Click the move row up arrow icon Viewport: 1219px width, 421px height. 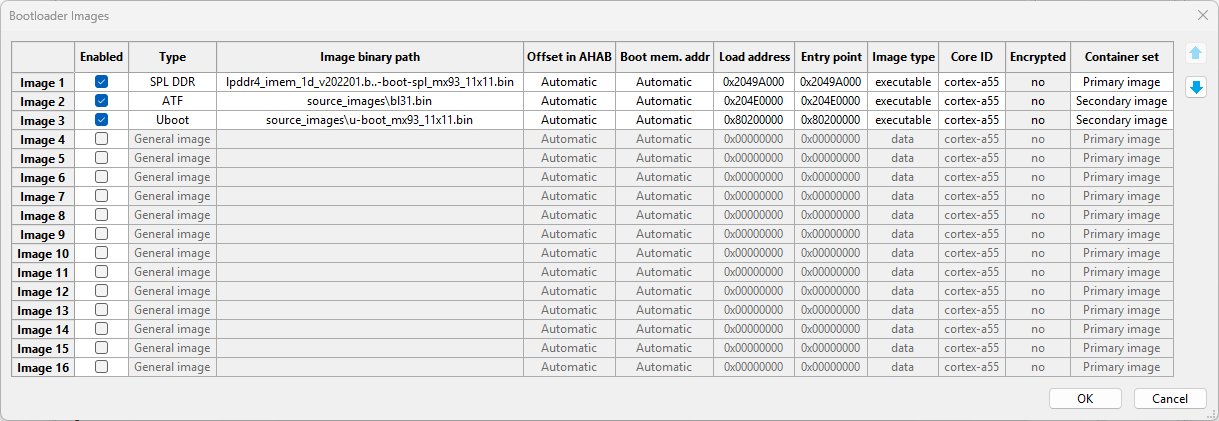coord(1195,54)
